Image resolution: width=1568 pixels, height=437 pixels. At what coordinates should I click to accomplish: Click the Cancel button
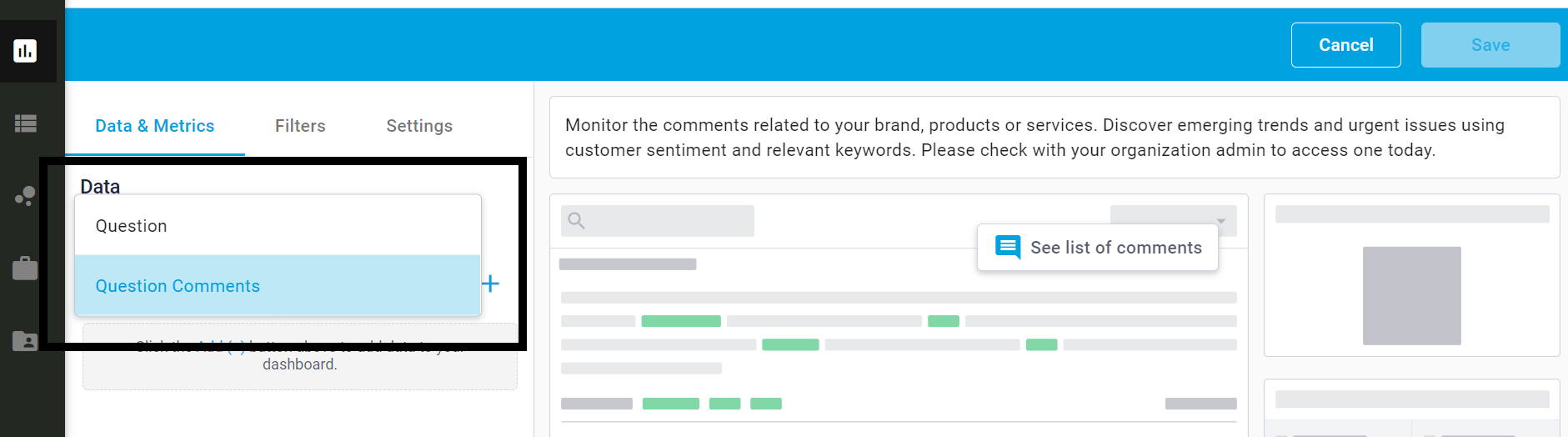click(x=1346, y=45)
